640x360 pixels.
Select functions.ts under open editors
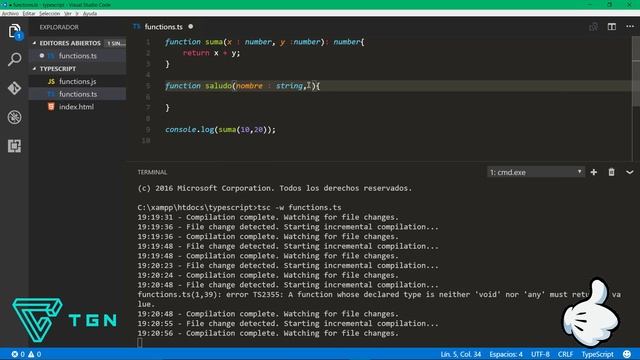(x=78, y=56)
